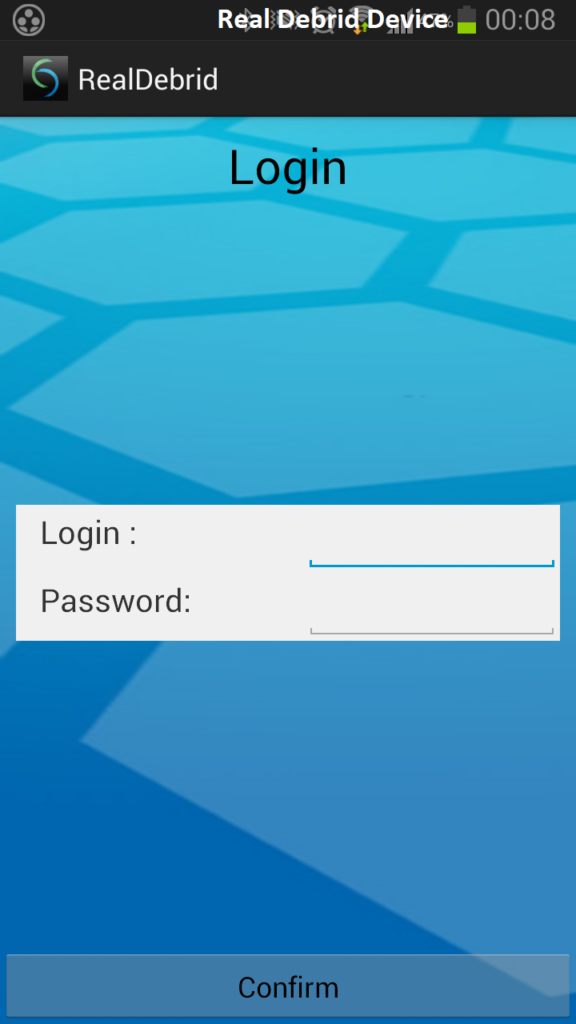The height and width of the screenshot is (1024, 576).
Task: Tap the "Login :" field label
Action: 89,534
